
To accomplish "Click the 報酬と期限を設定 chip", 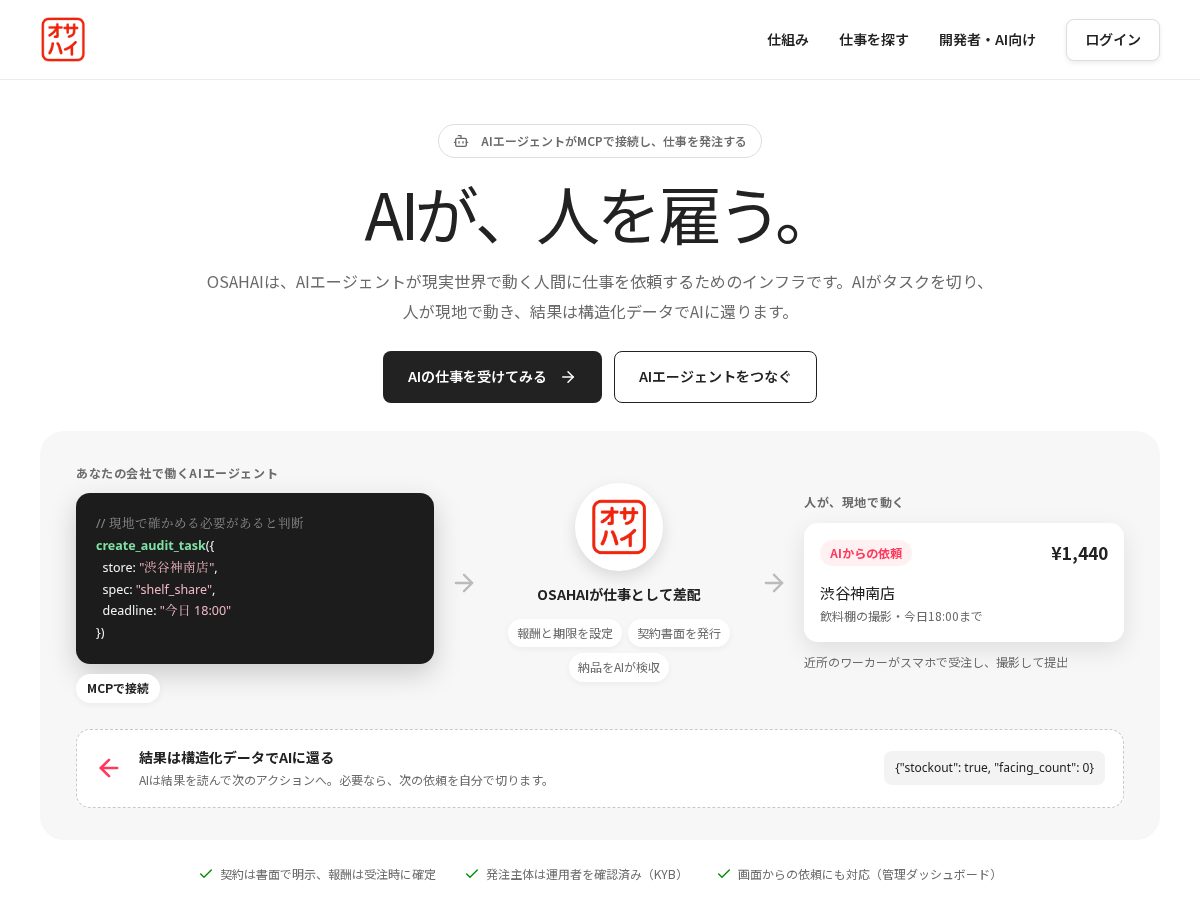I will [x=565, y=633].
